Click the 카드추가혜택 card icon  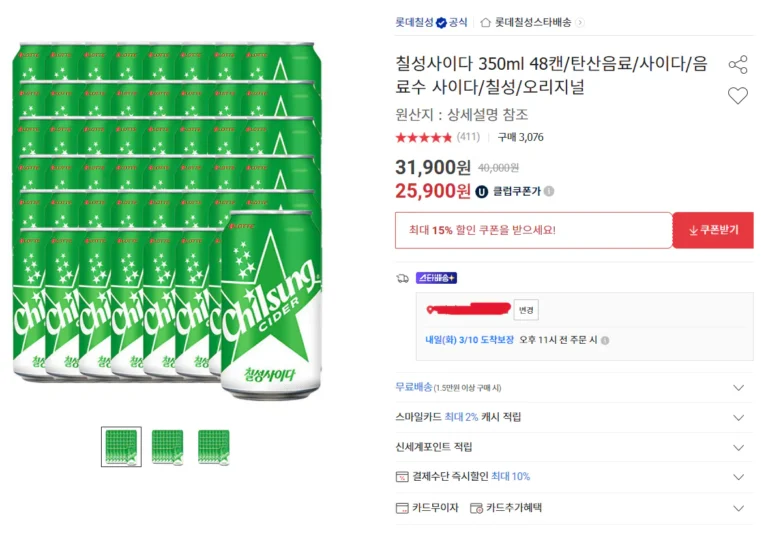click(476, 508)
